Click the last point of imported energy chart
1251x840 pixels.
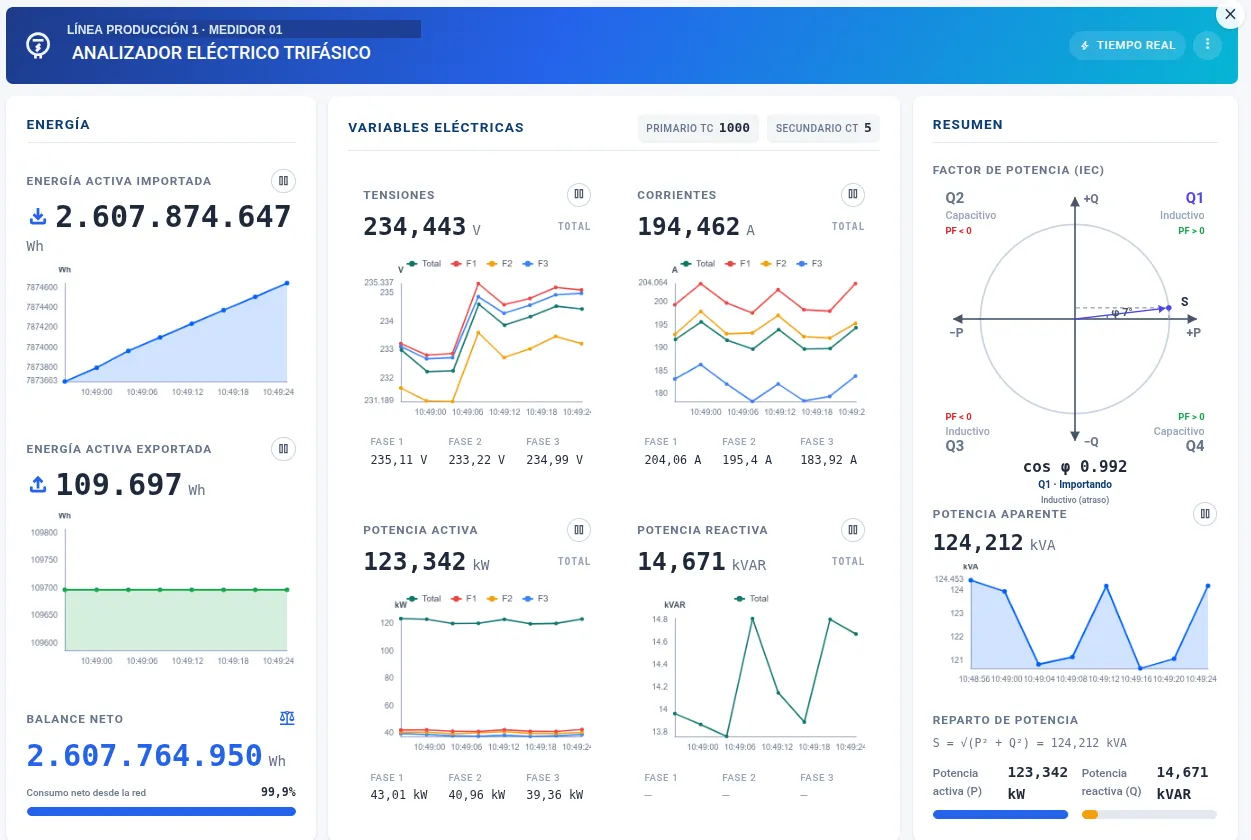coord(287,283)
